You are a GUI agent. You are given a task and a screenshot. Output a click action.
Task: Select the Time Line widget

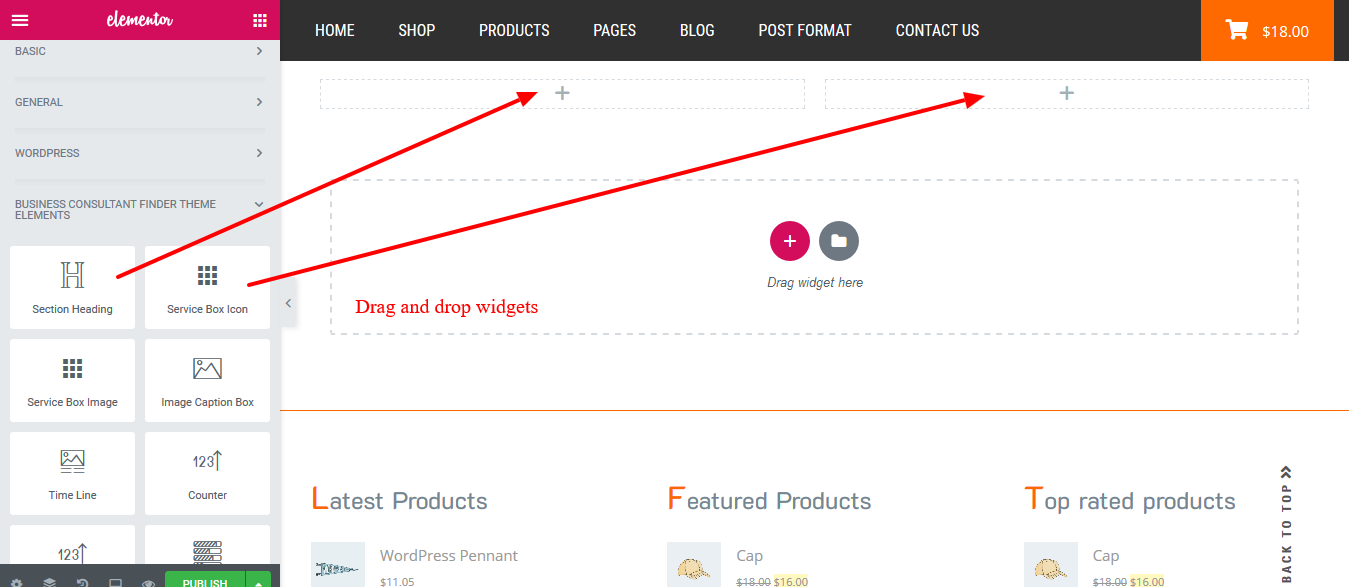coord(72,473)
